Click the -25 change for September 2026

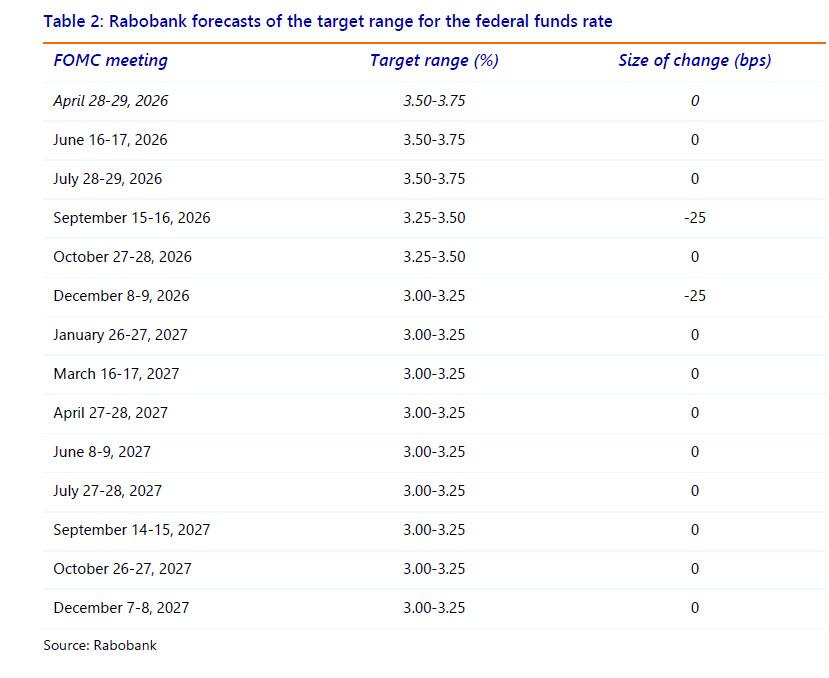pyautogui.click(x=694, y=218)
